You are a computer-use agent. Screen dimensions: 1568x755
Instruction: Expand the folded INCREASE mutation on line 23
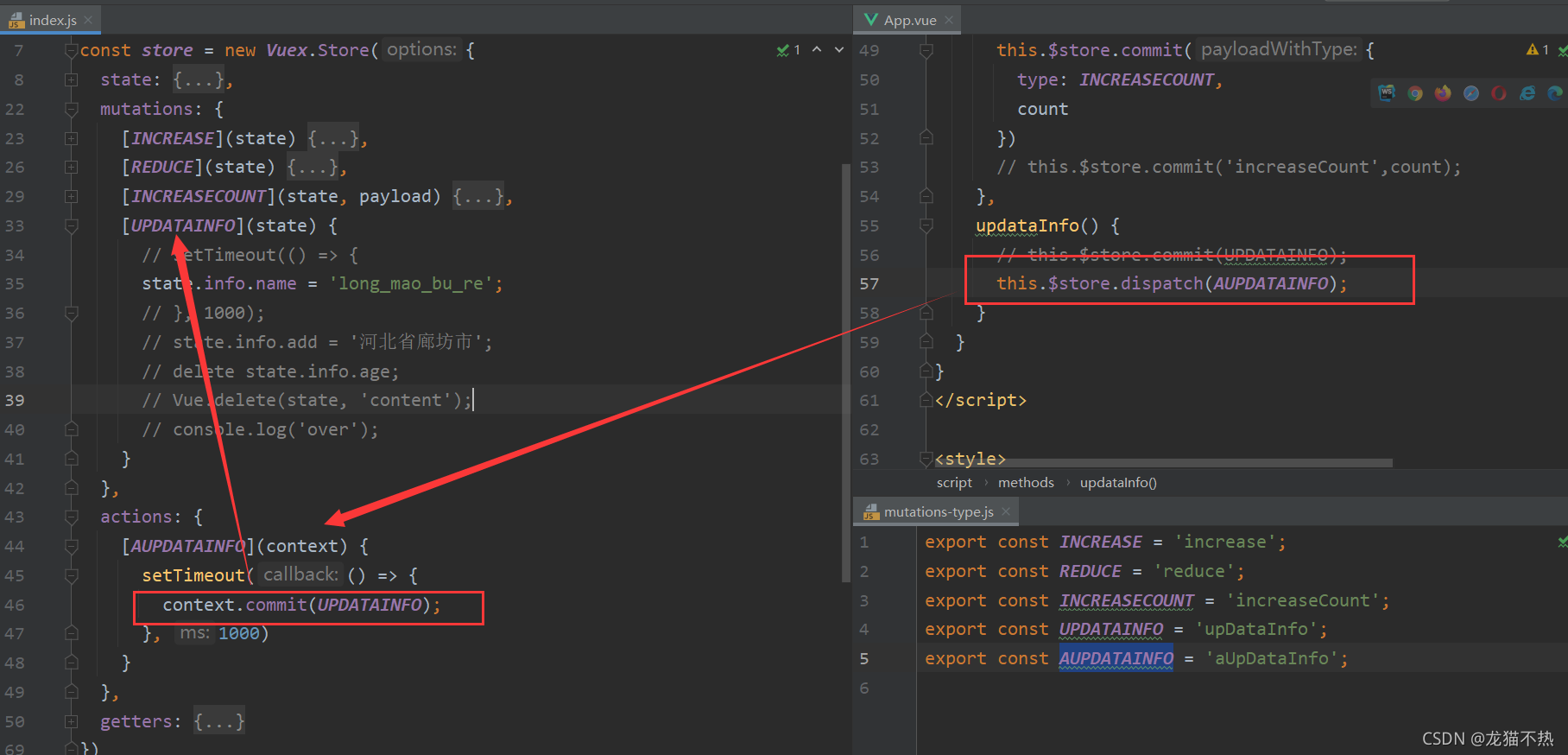coord(72,138)
